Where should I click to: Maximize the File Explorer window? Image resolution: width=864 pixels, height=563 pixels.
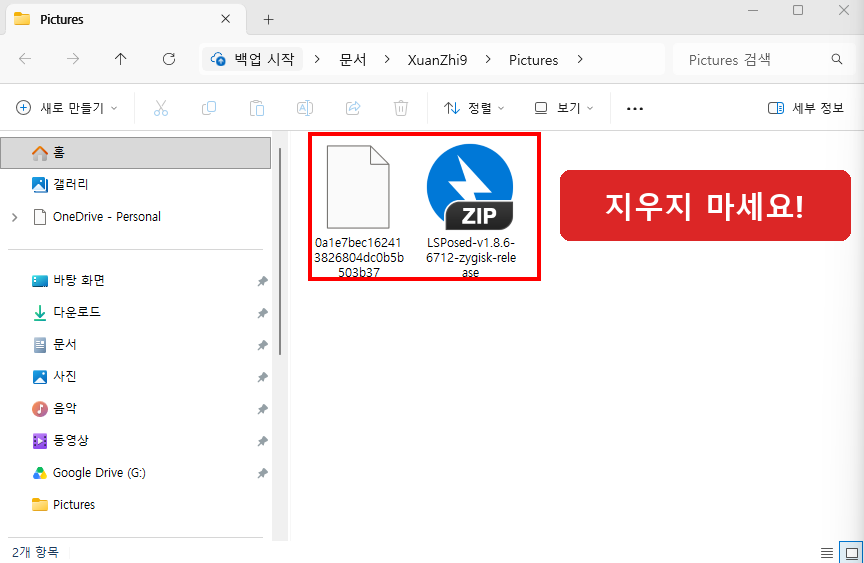tap(798, 10)
